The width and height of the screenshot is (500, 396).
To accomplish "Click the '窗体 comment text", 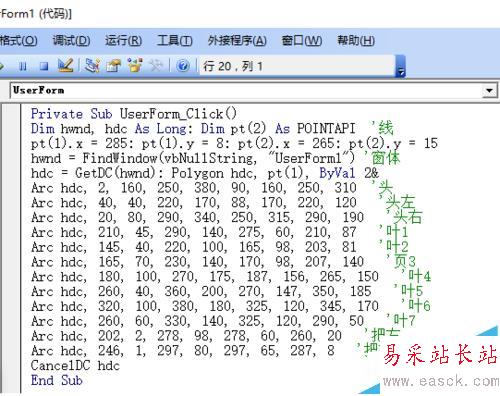I will pyautogui.click(x=381, y=158).
